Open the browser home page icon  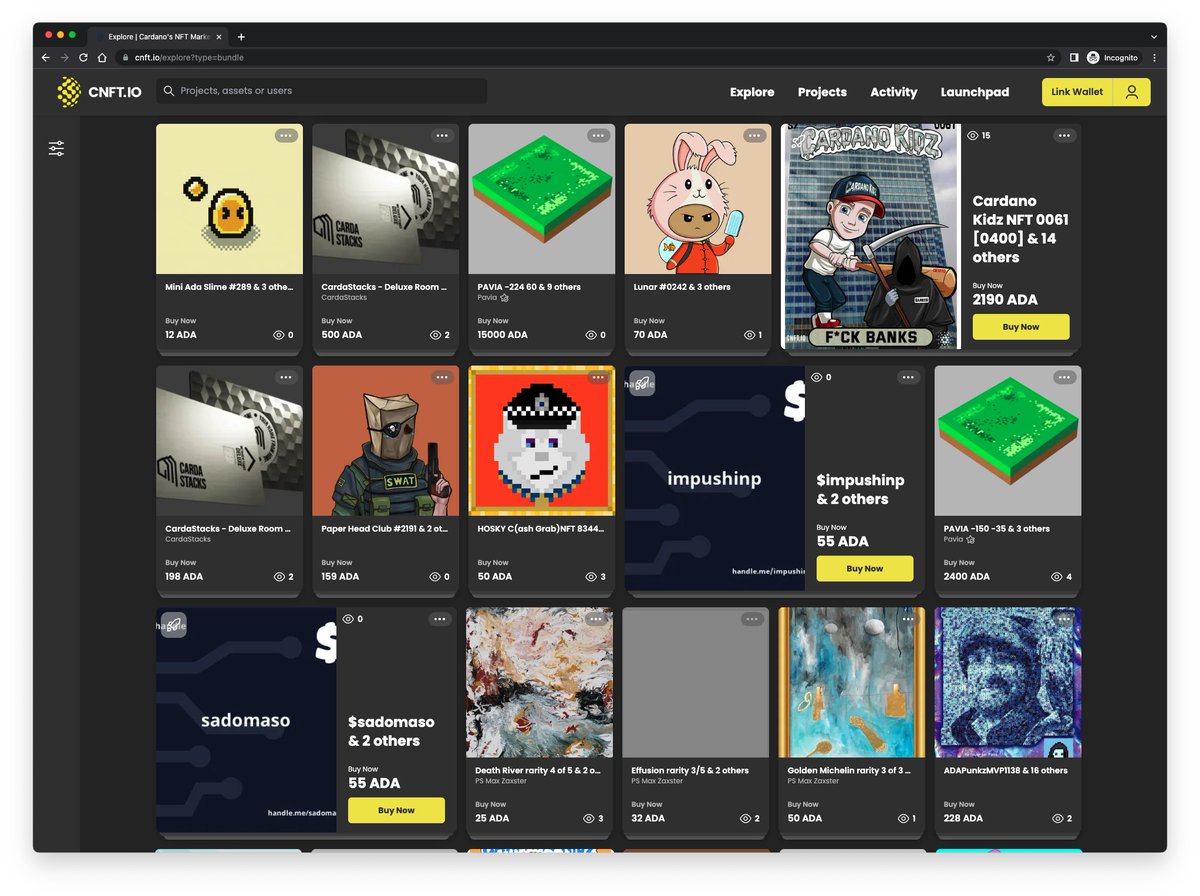102,58
